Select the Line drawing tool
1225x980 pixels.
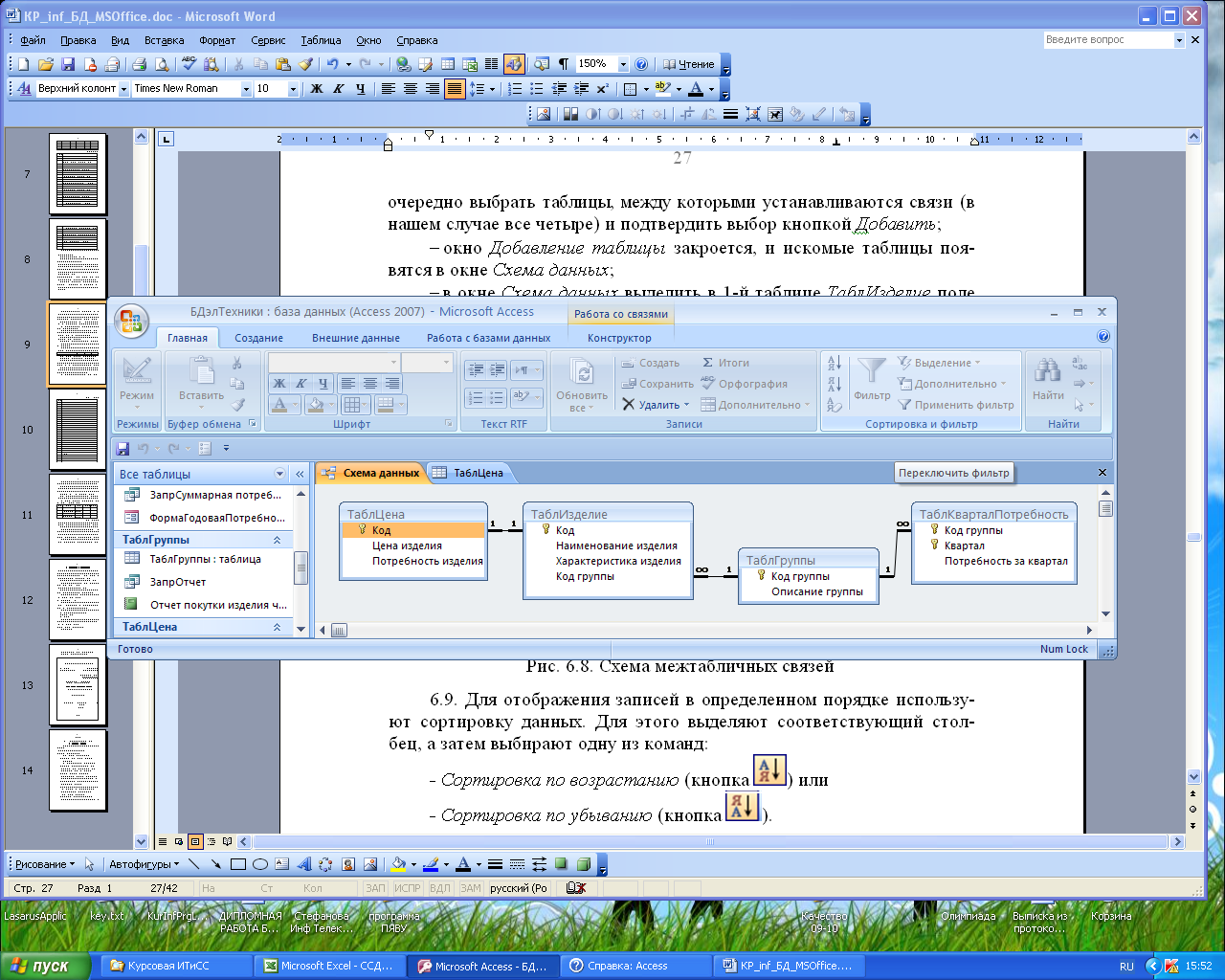194,864
